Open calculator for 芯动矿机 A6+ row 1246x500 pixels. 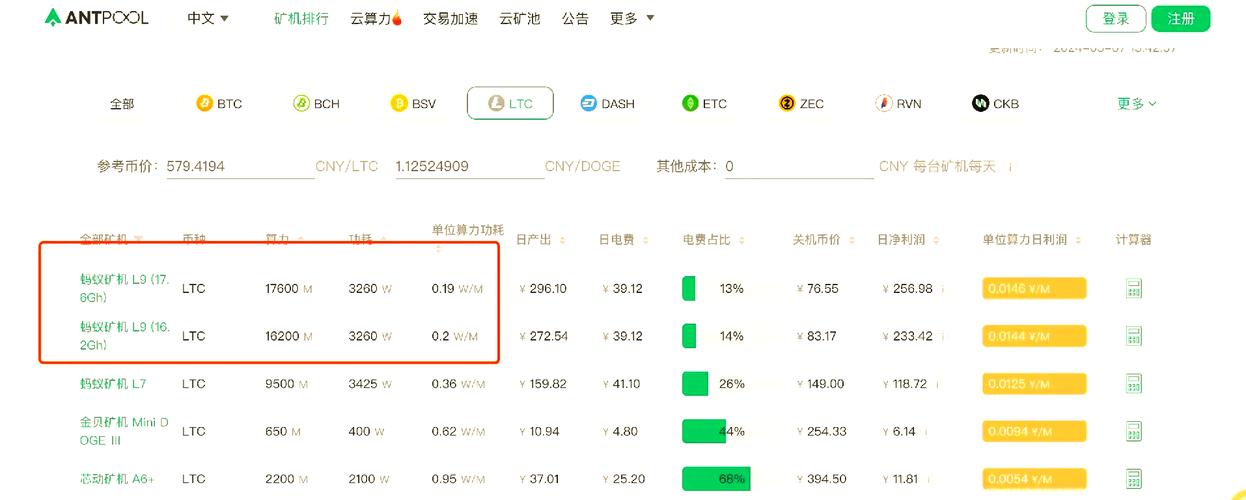click(1133, 479)
